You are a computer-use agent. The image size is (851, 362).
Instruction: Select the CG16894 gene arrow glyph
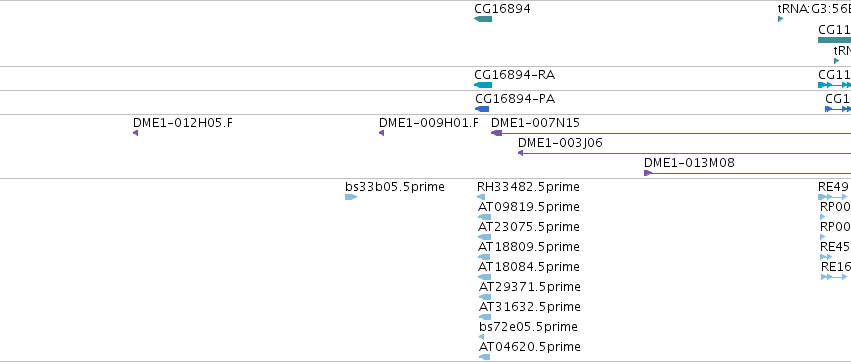(483, 19)
